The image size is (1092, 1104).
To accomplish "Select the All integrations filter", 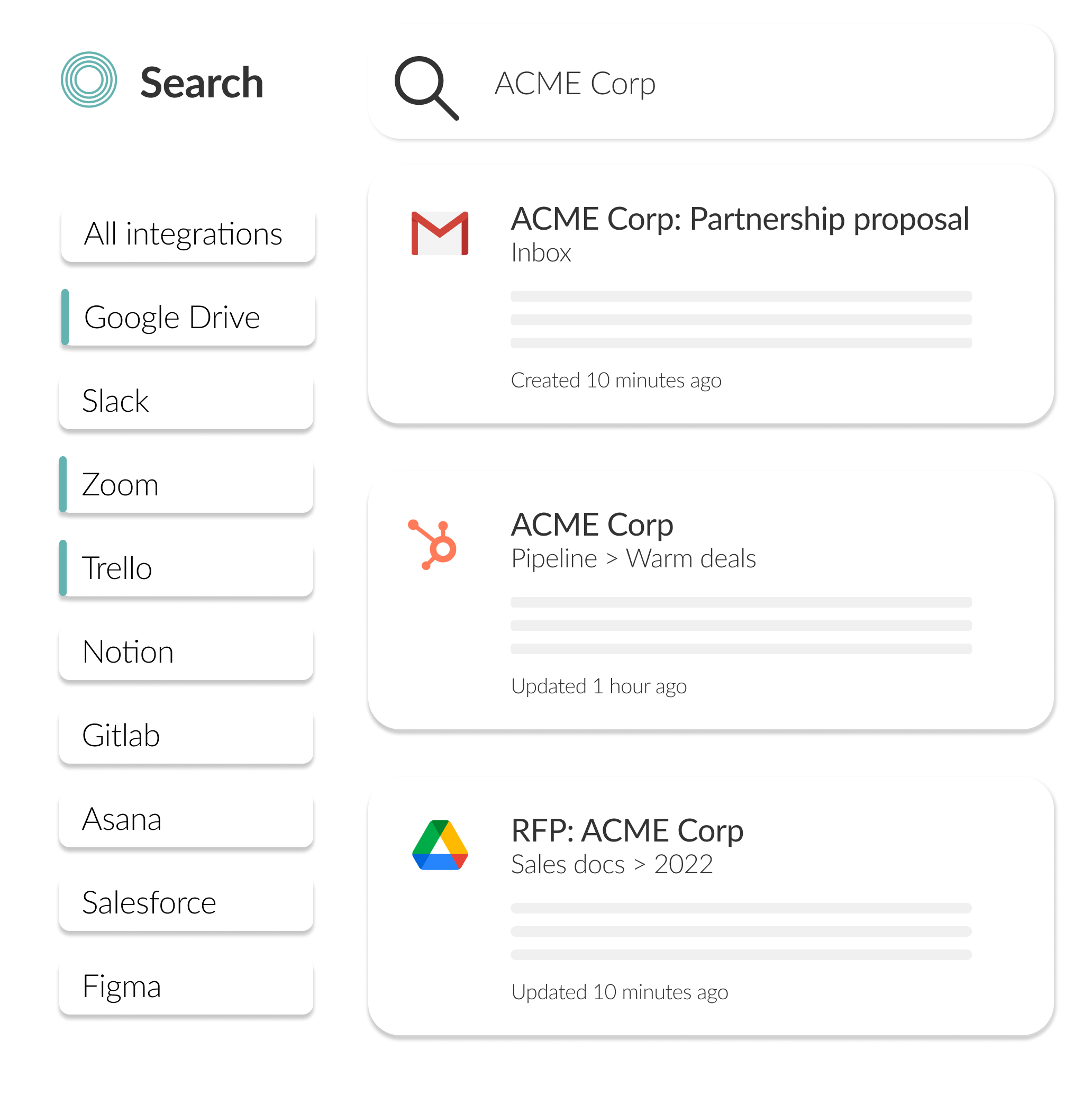I will click(188, 234).
